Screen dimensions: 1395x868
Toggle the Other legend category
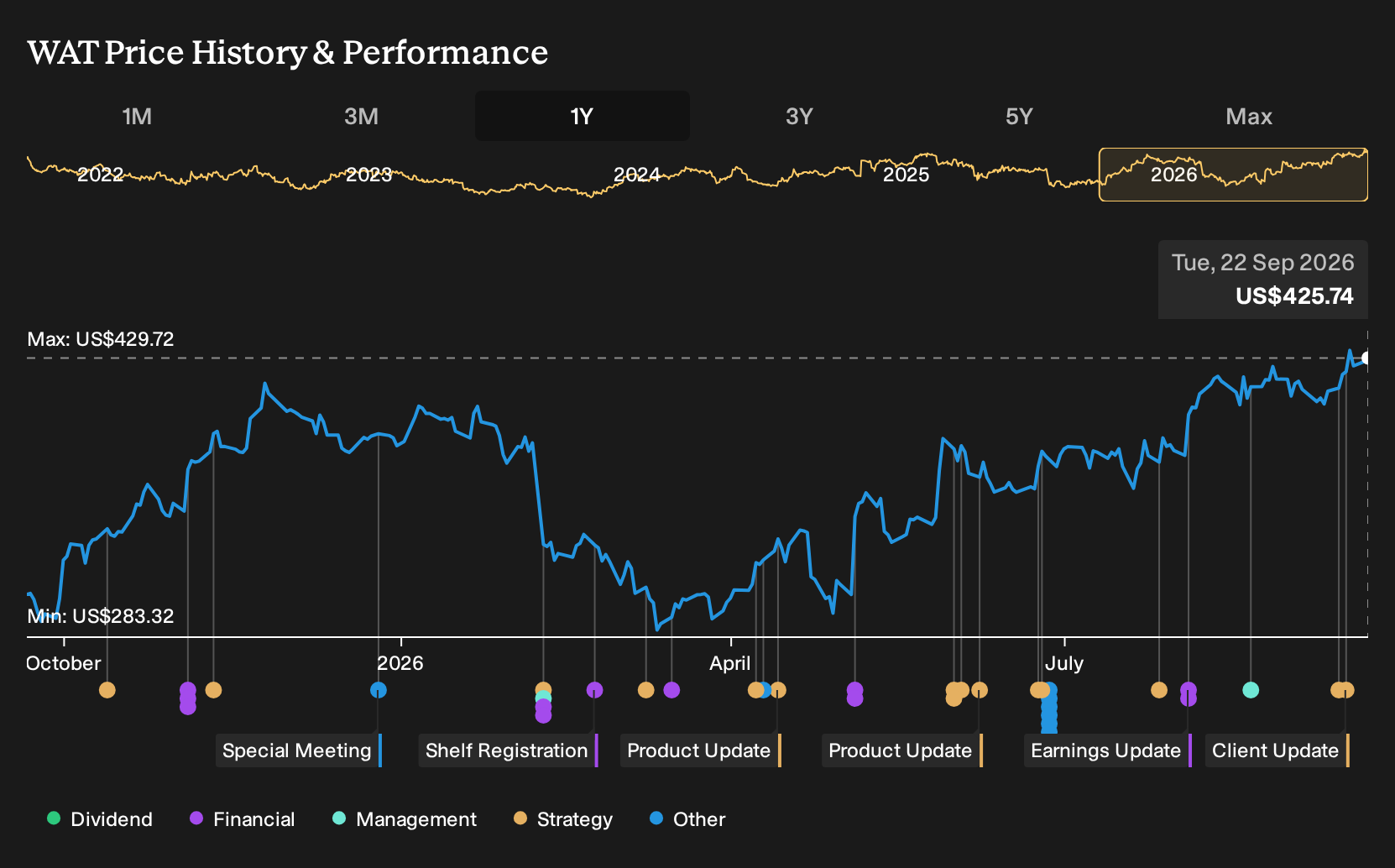(x=687, y=819)
